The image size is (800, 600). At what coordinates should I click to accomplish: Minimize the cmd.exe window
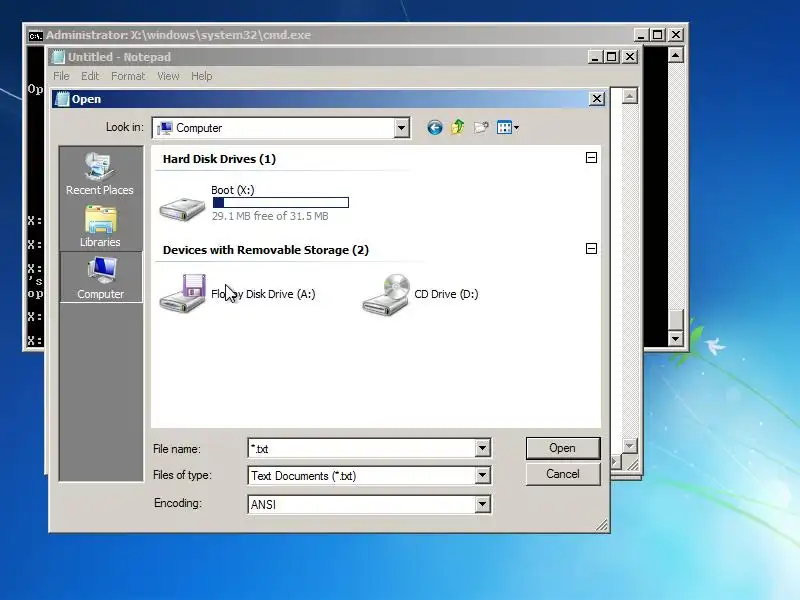click(641, 35)
